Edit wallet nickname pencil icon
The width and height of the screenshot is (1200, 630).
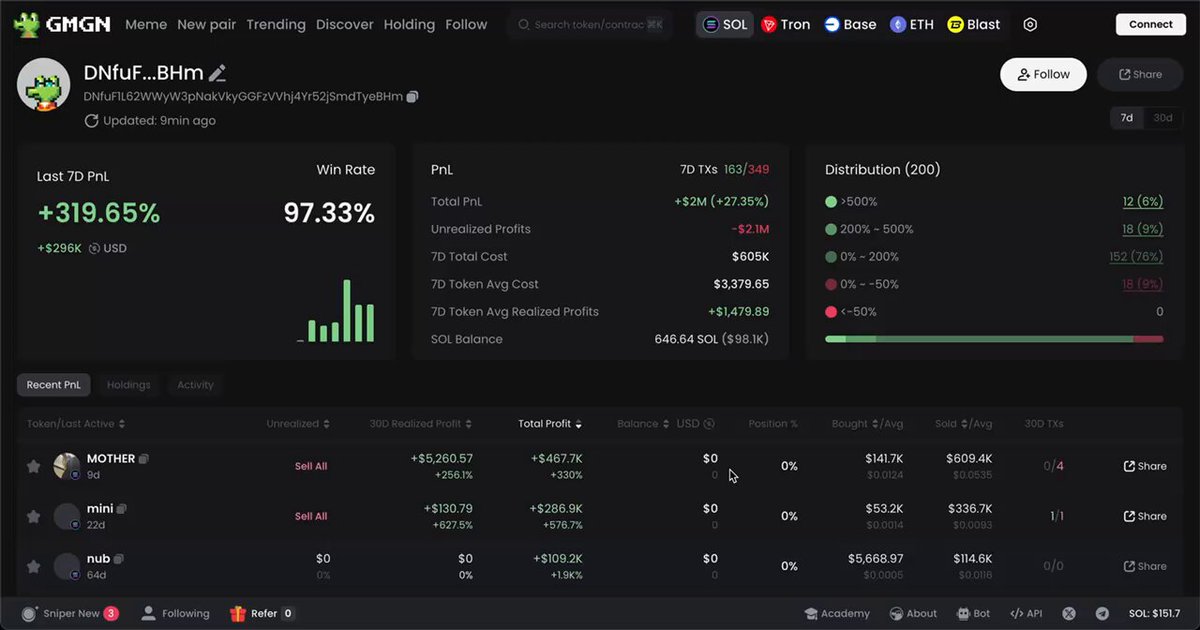217,73
